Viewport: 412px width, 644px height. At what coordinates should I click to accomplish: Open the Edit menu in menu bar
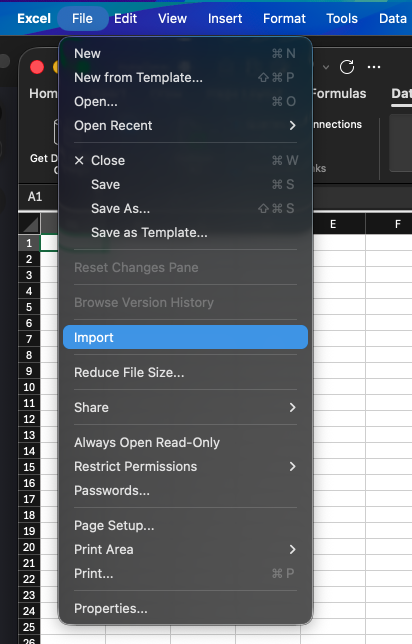[125, 18]
